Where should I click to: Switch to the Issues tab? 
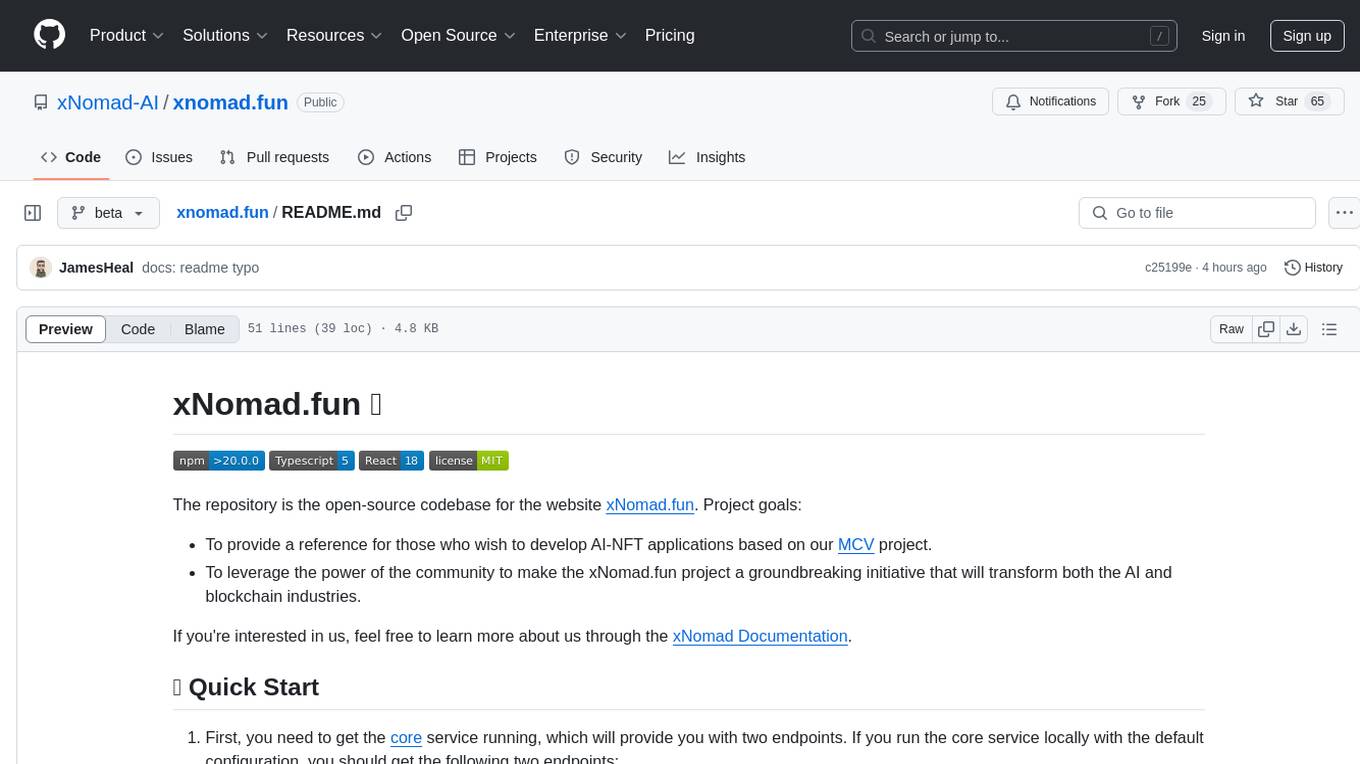point(159,157)
